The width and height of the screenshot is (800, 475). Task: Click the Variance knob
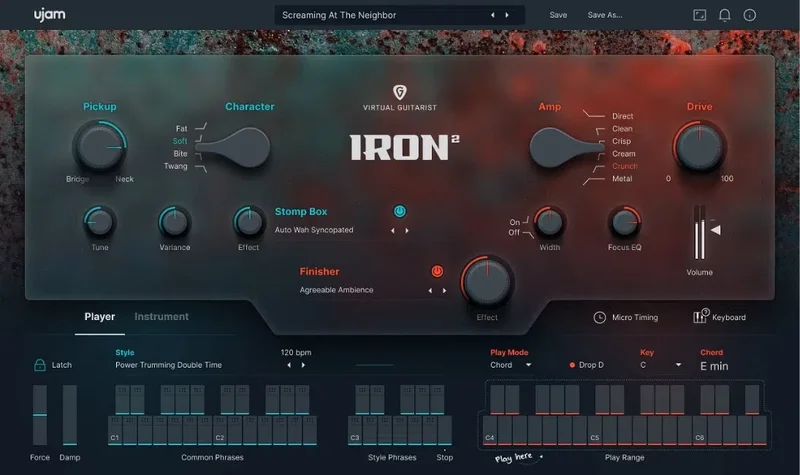(x=174, y=222)
